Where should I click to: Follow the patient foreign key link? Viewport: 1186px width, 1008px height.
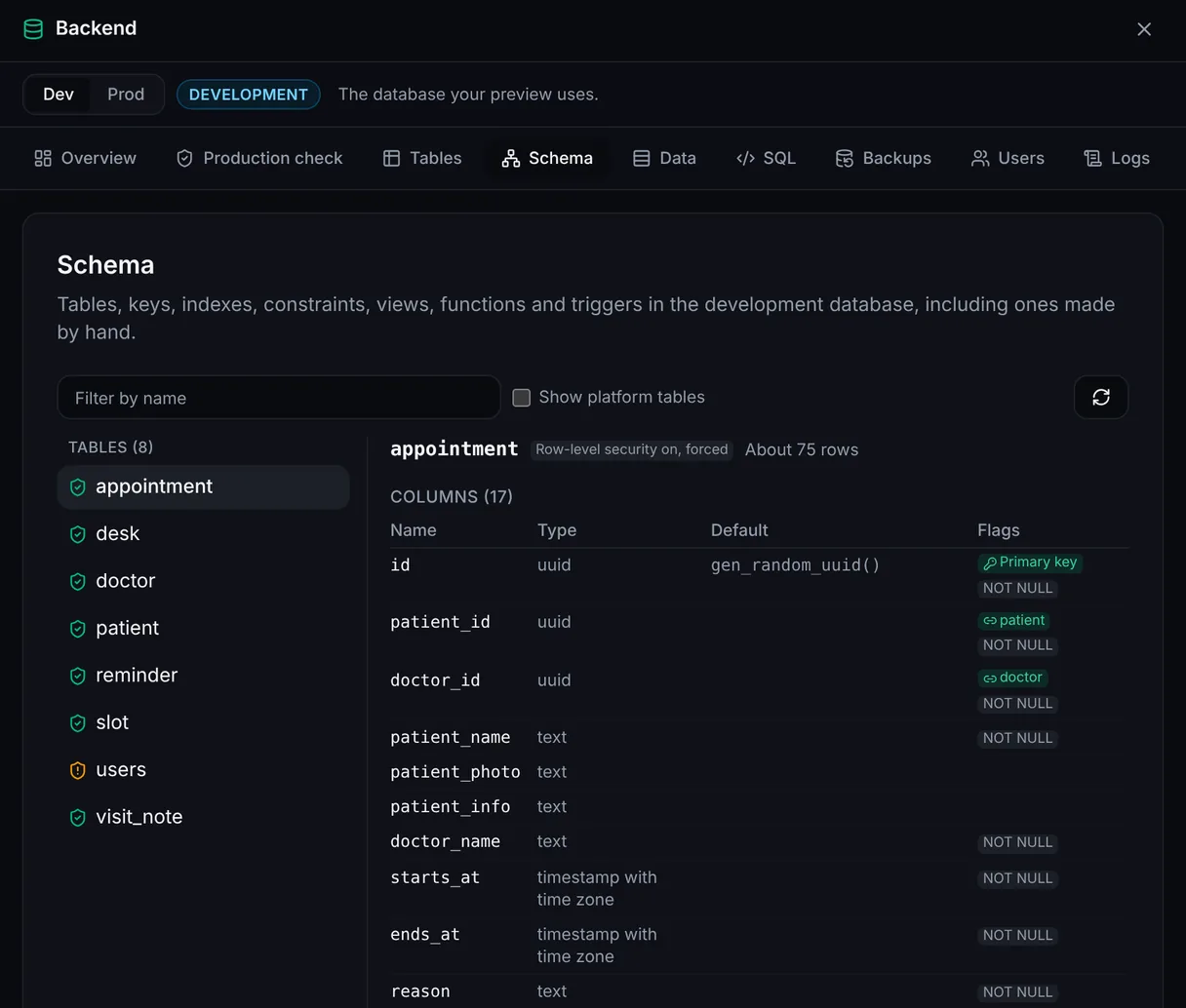pos(1013,620)
